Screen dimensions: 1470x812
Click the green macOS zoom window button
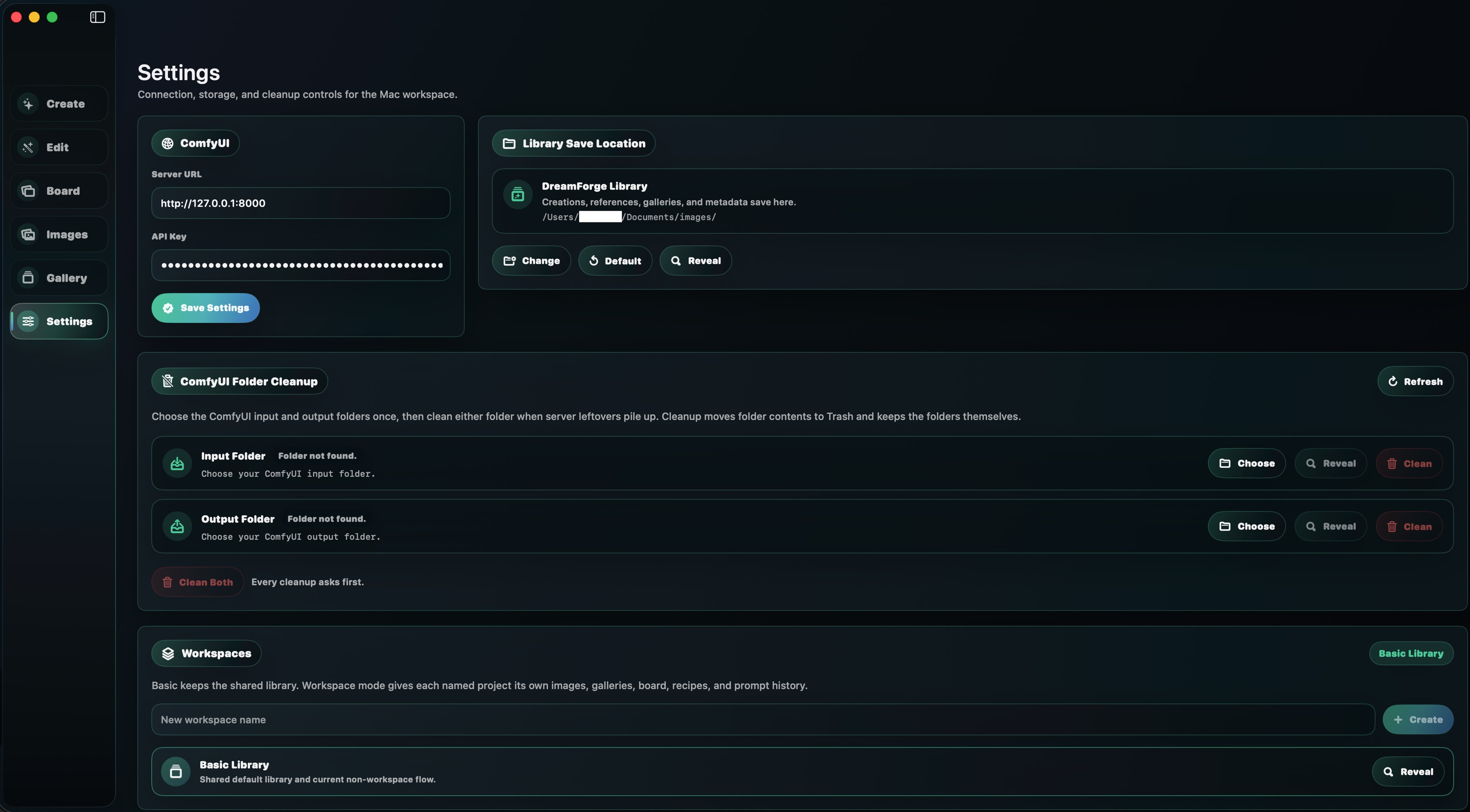point(52,17)
